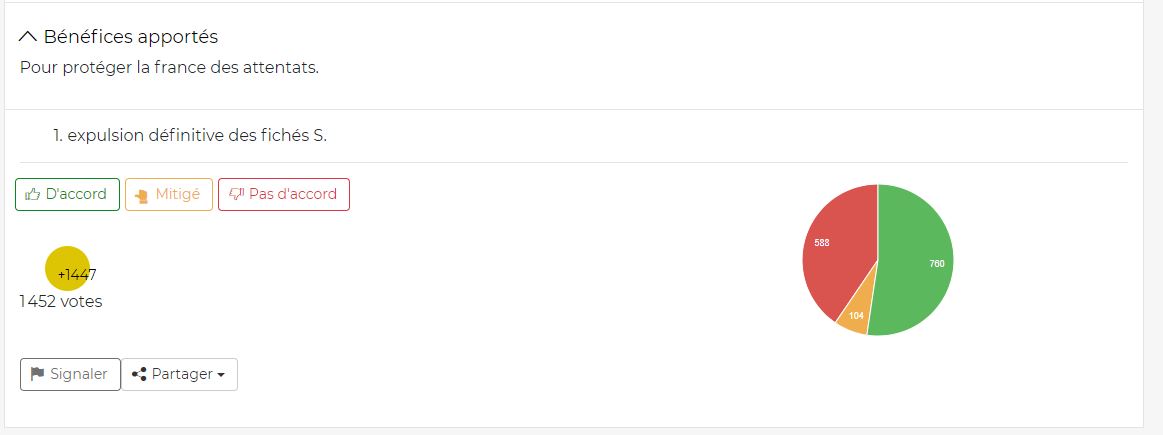This screenshot has height=435, width=1163.
Task: Click the yellow +1447 badge
Action: coord(67,268)
